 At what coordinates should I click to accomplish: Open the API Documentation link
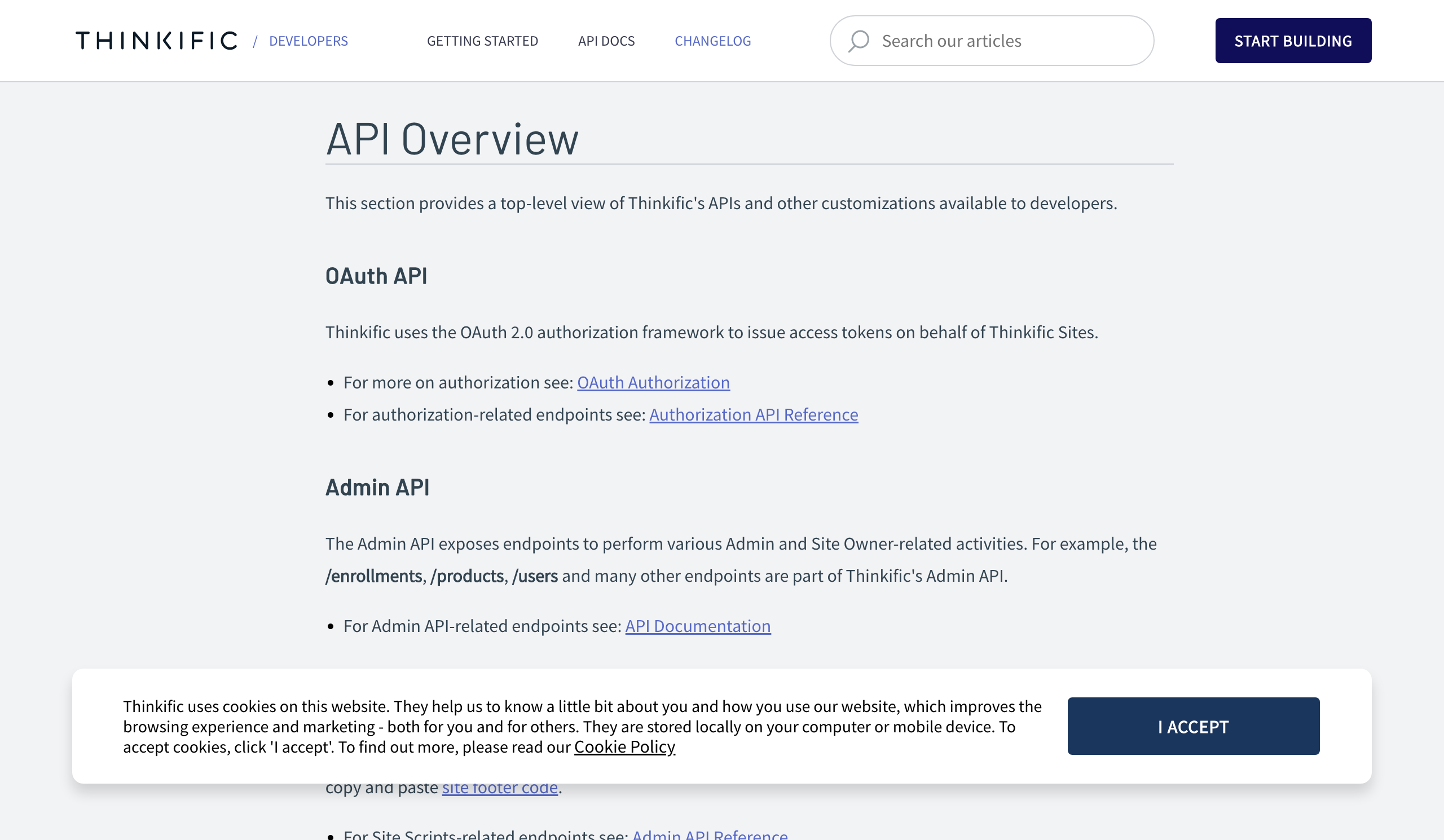(697, 626)
